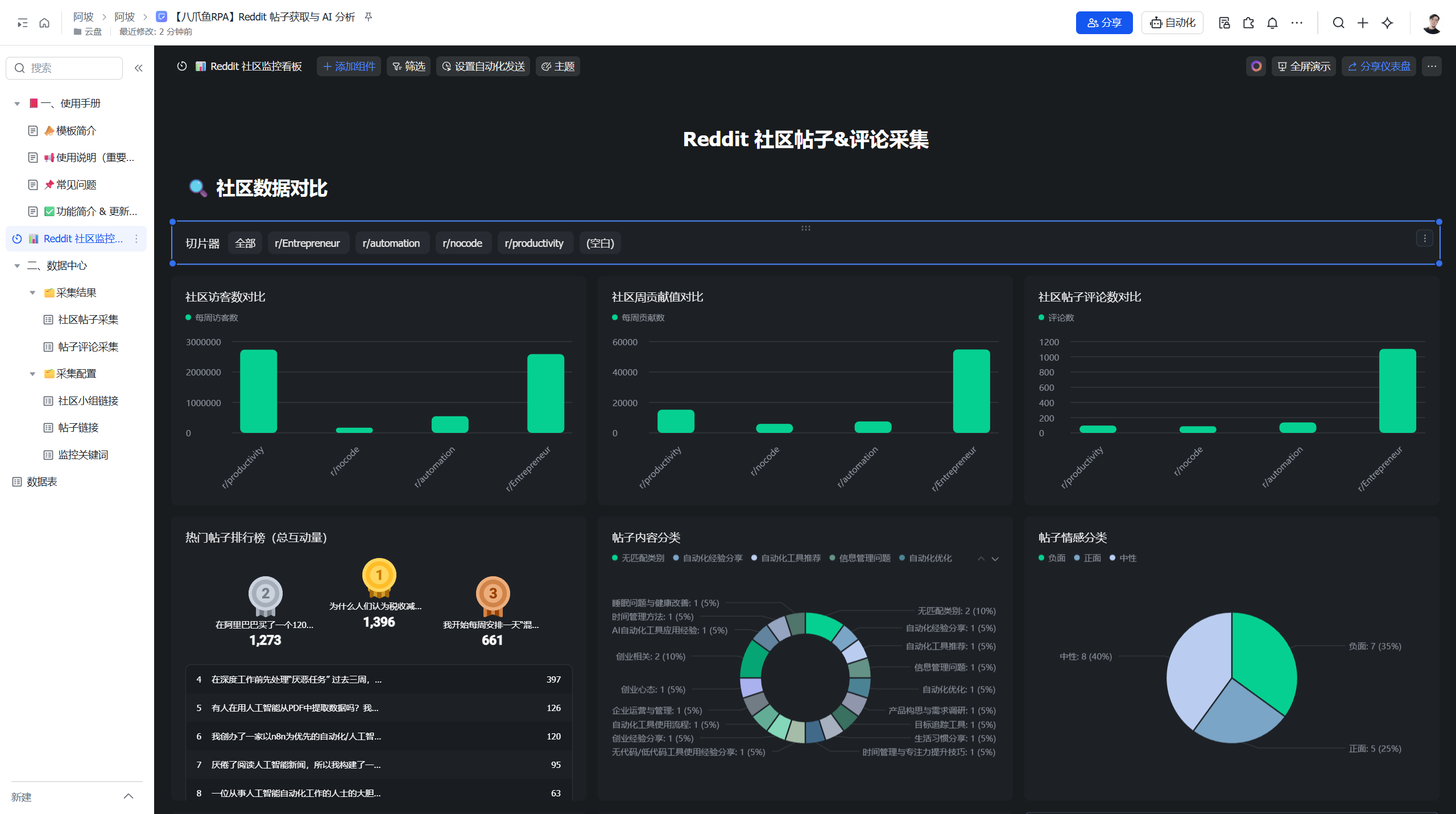The height and width of the screenshot is (814, 1456).
Task: Click the blue 分享 button
Action: point(1104,23)
